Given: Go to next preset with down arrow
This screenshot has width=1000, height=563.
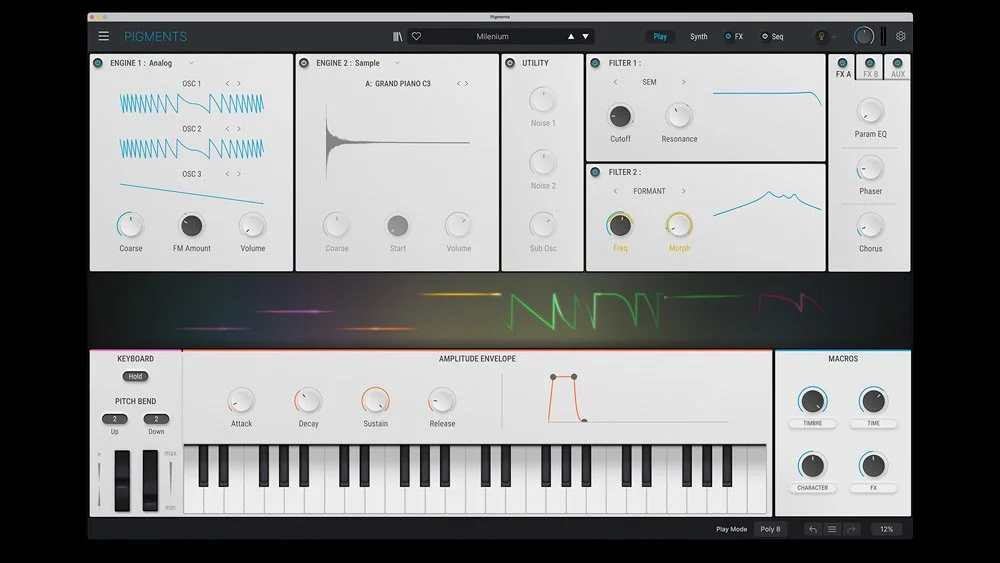Looking at the screenshot, I should pyautogui.click(x=585, y=36).
